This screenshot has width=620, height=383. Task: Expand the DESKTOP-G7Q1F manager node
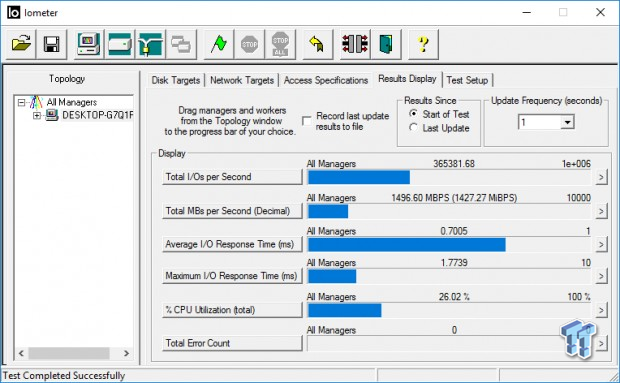point(37,115)
